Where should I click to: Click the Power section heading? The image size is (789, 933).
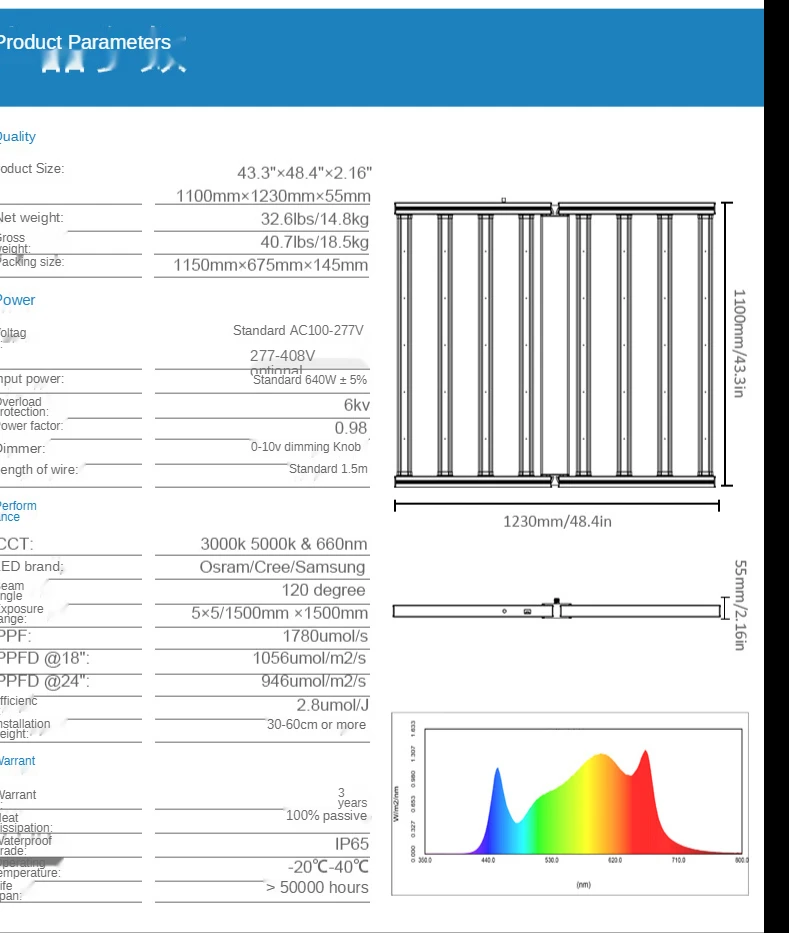coord(17,300)
